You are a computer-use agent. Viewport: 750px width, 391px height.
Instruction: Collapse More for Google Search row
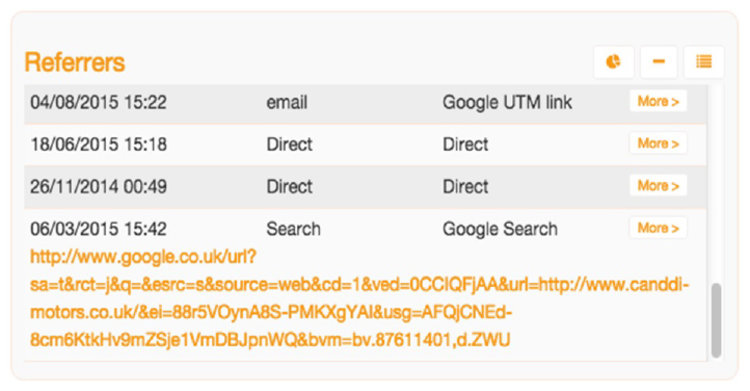(x=658, y=228)
